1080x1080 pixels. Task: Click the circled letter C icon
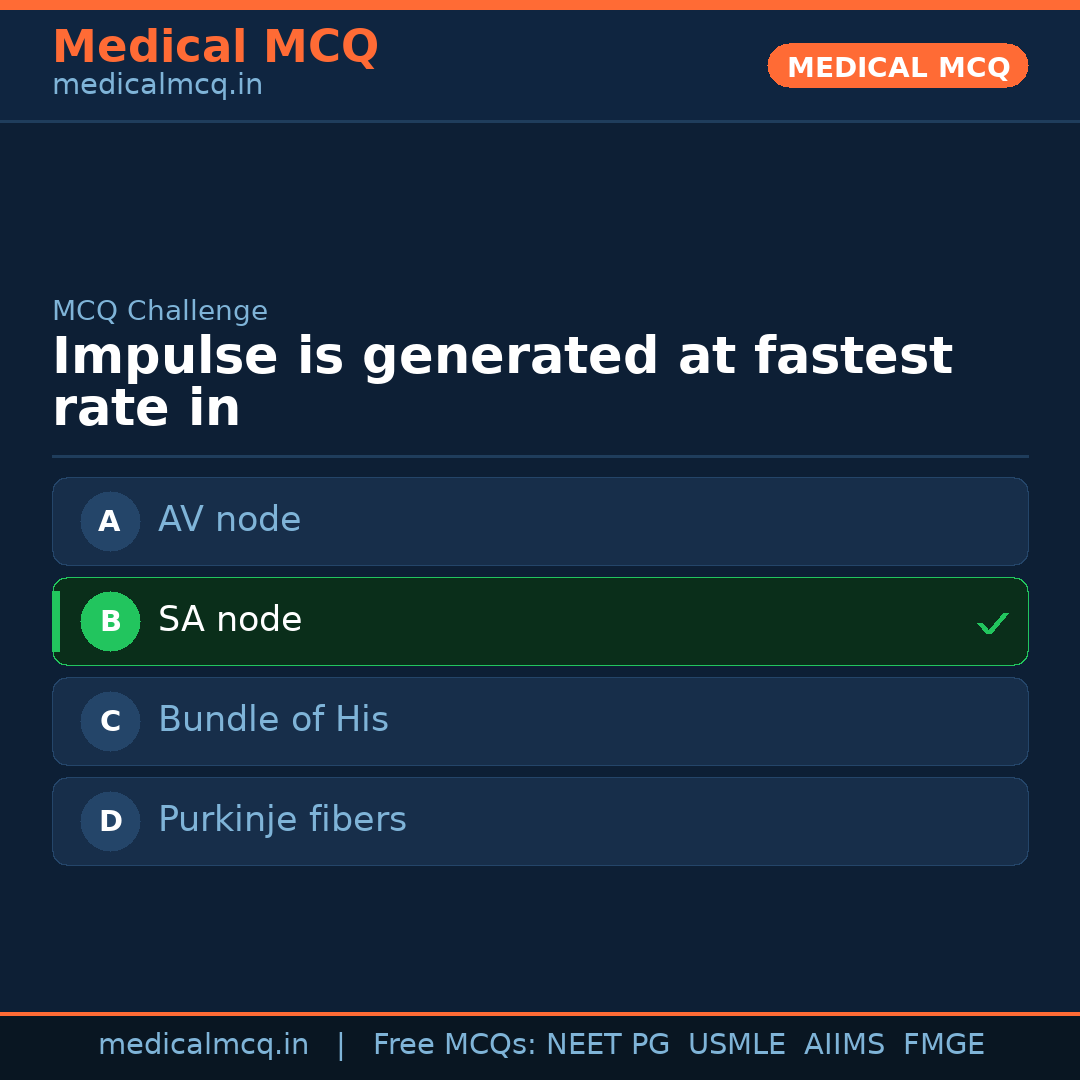pos(110,721)
